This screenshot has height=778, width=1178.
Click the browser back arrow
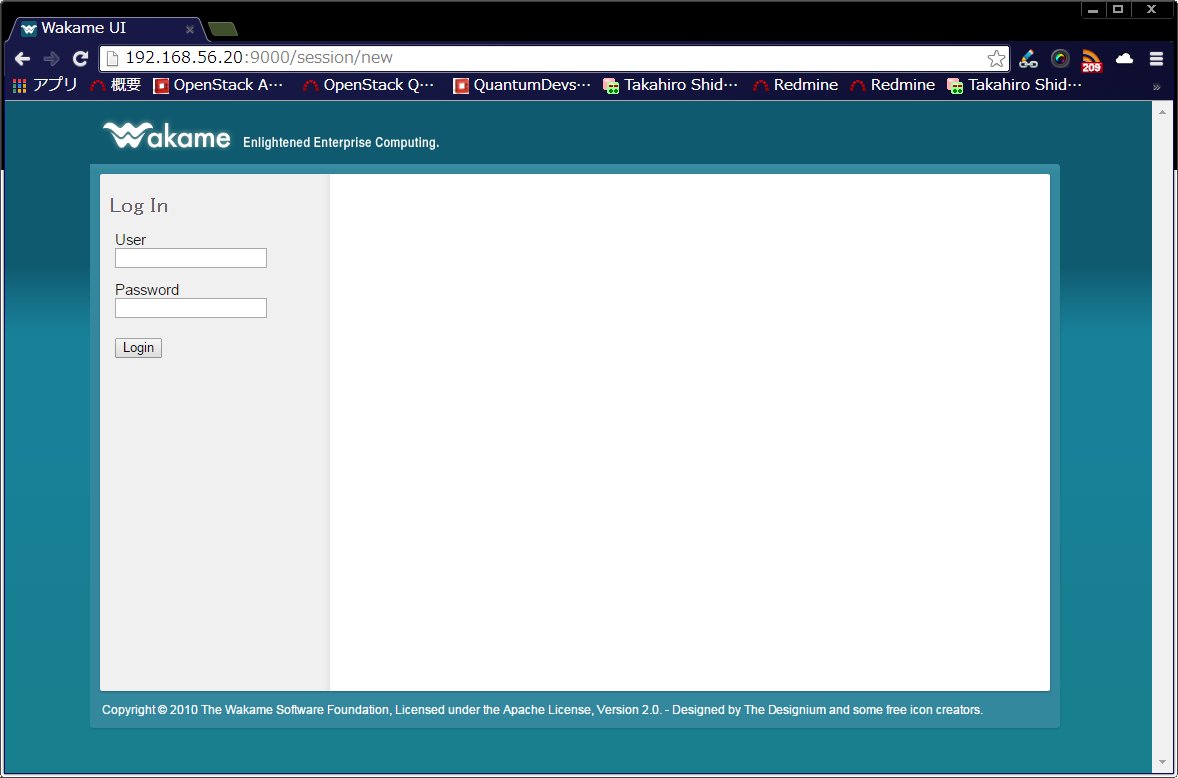coord(23,59)
